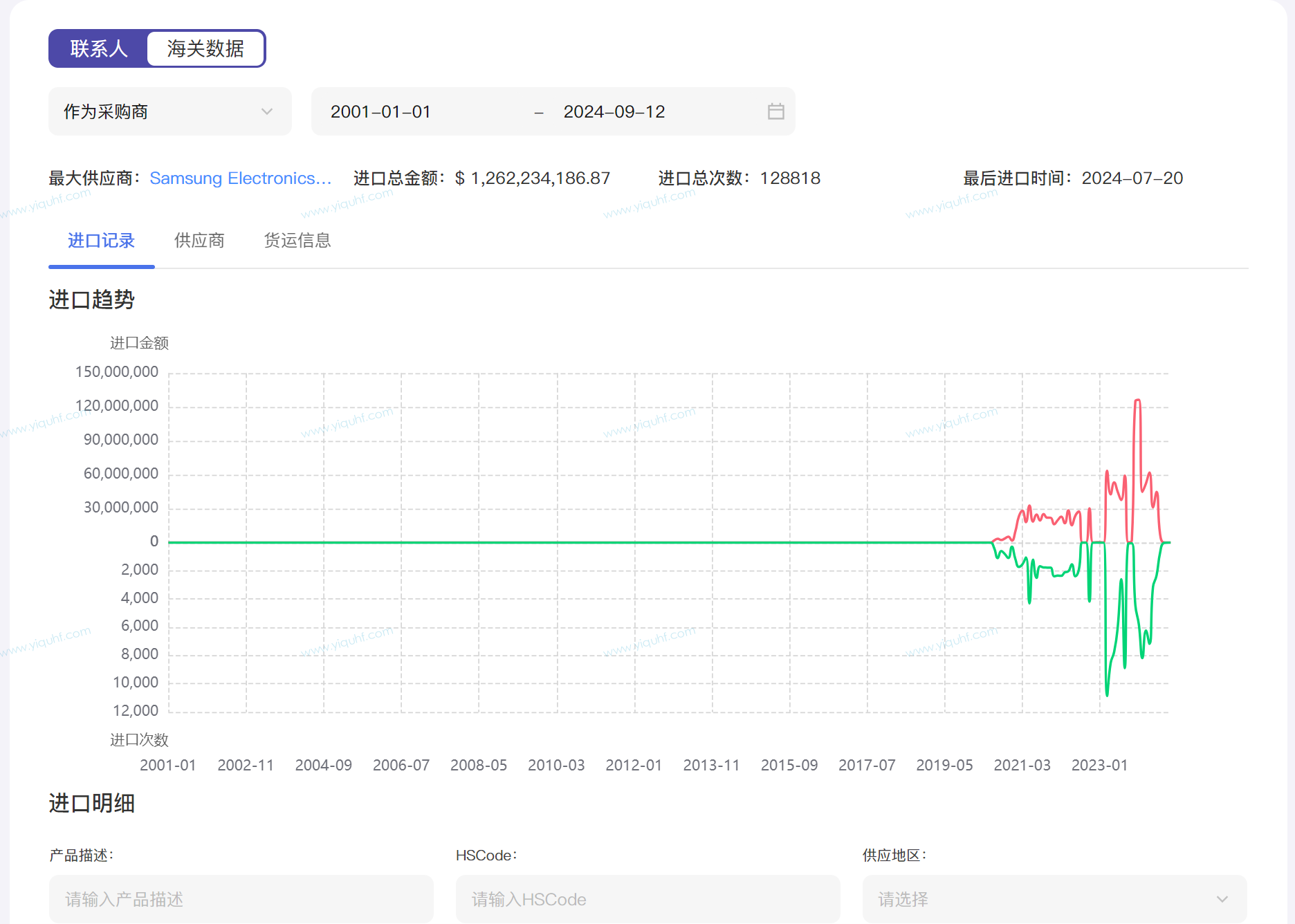Select the 供应商 tab
Viewport: 1295px width, 924px height.
(199, 241)
